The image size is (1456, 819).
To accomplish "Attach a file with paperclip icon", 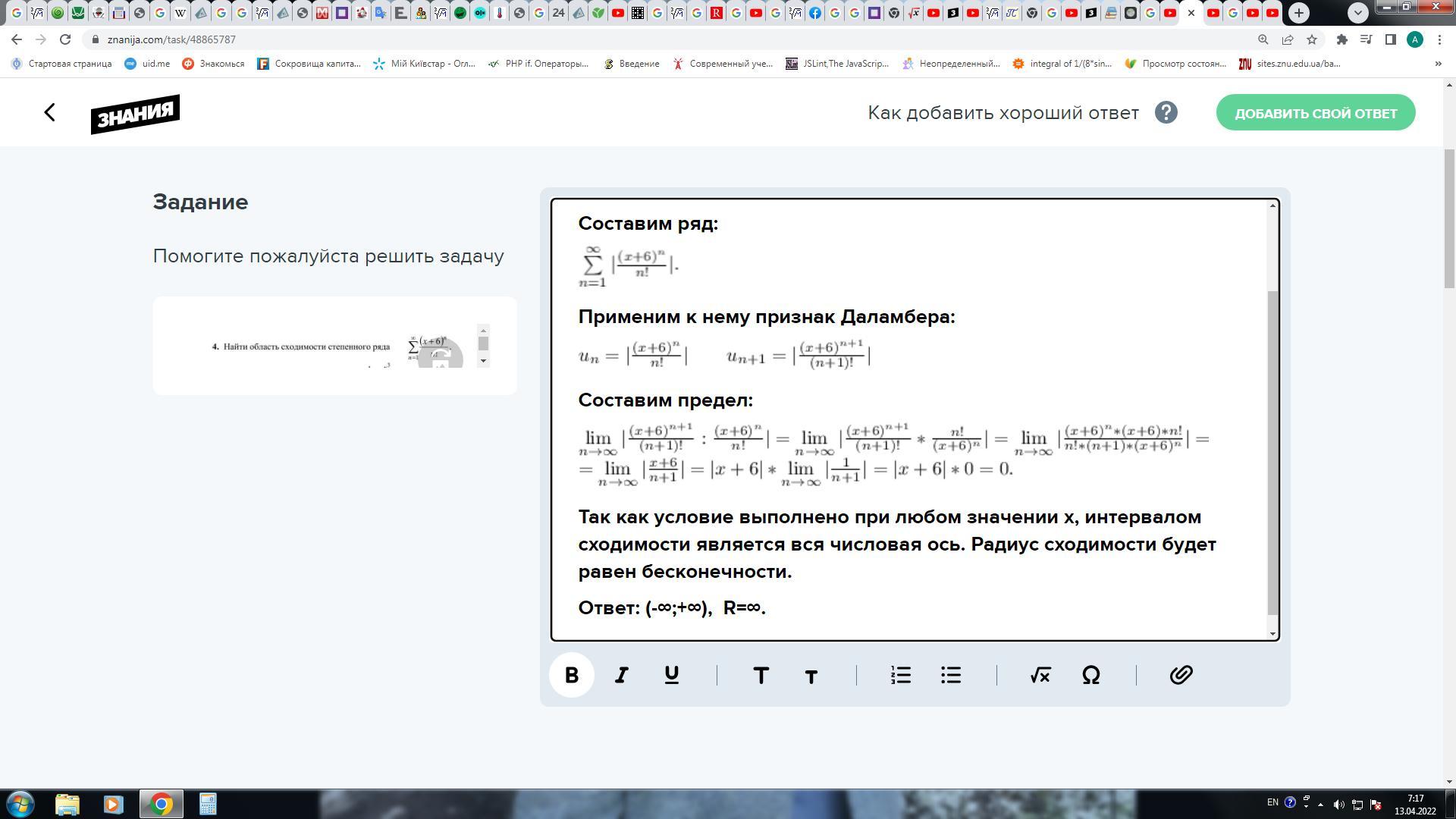I will click(1181, 675).
